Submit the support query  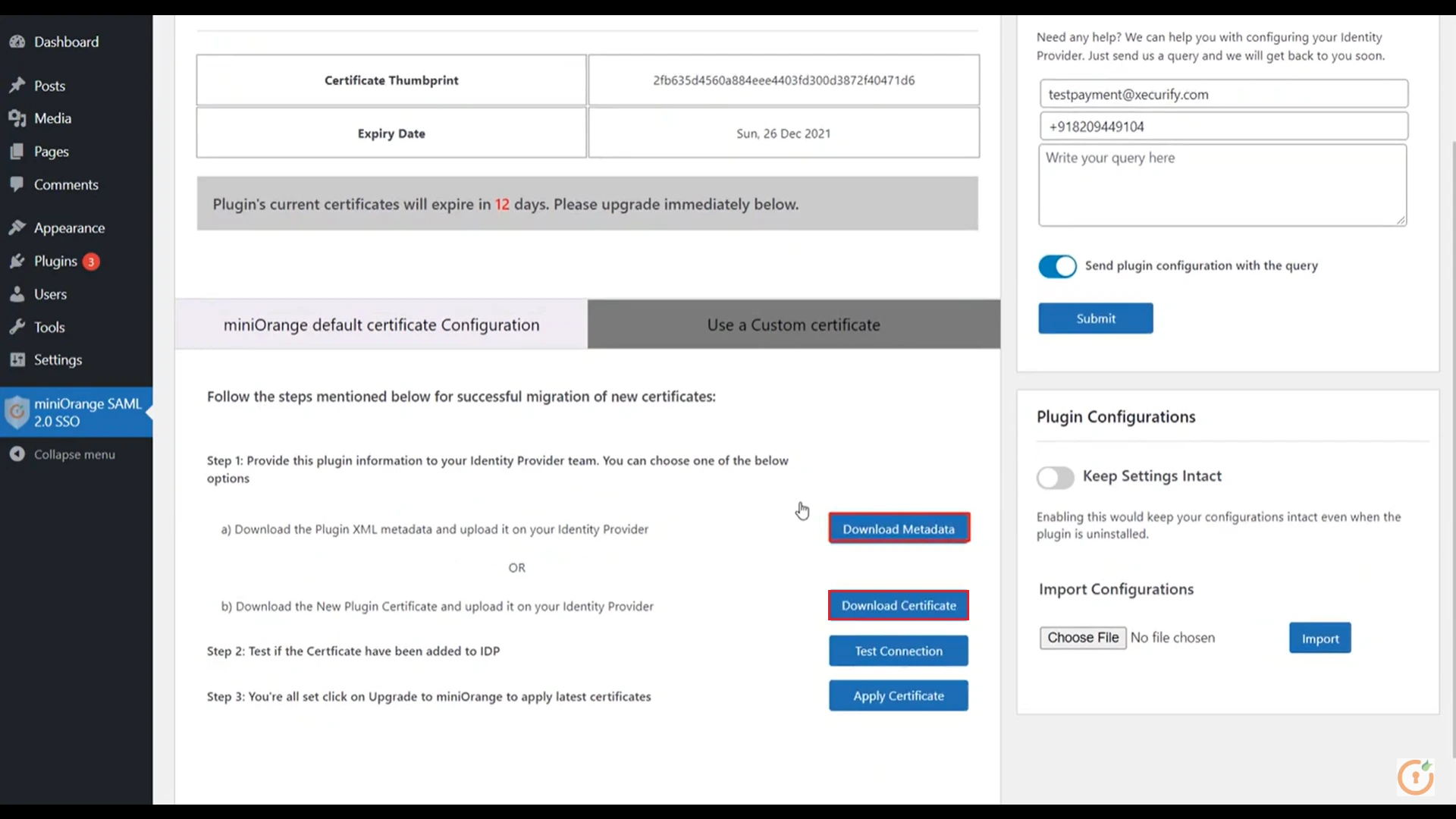(1096, 318)
